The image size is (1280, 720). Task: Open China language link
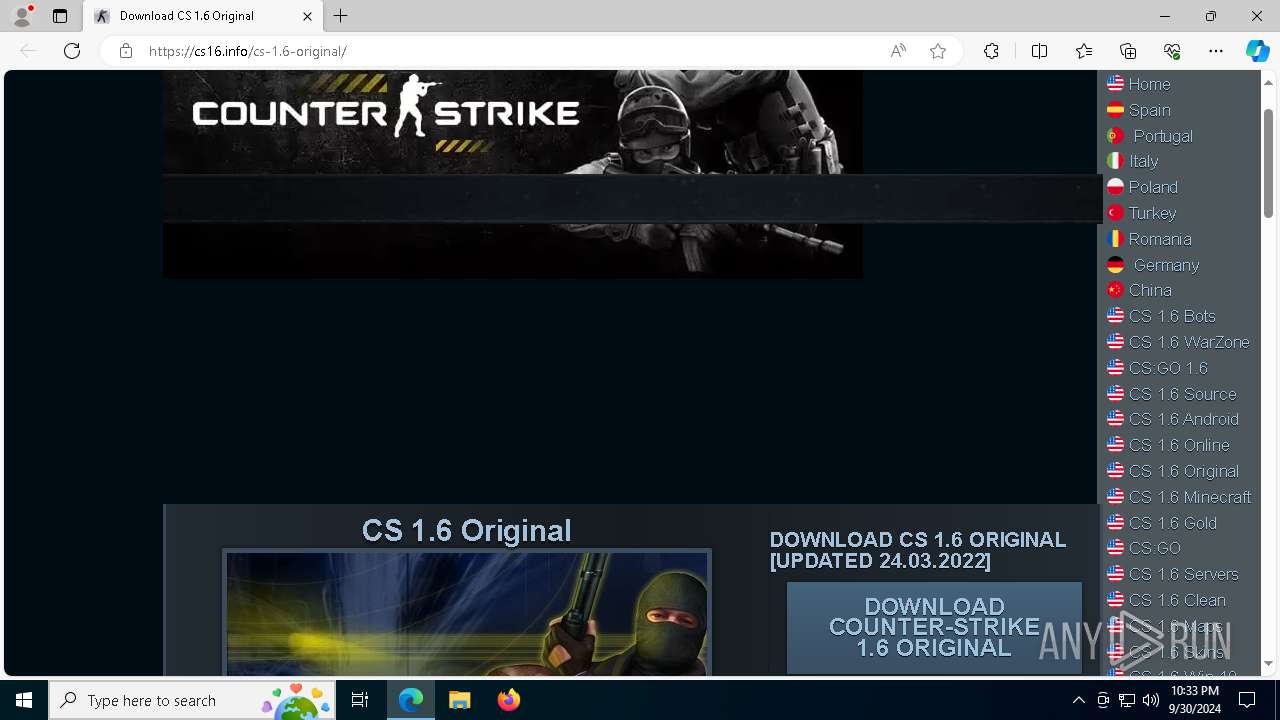[x=1150, y=290]
